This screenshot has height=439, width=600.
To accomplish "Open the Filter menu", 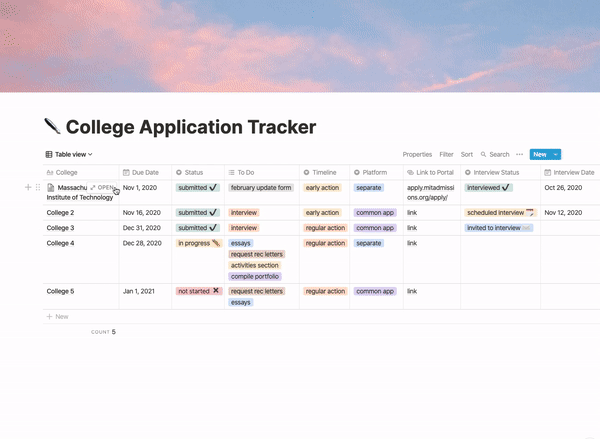I will pyautogui.click(x=446, y=154).
